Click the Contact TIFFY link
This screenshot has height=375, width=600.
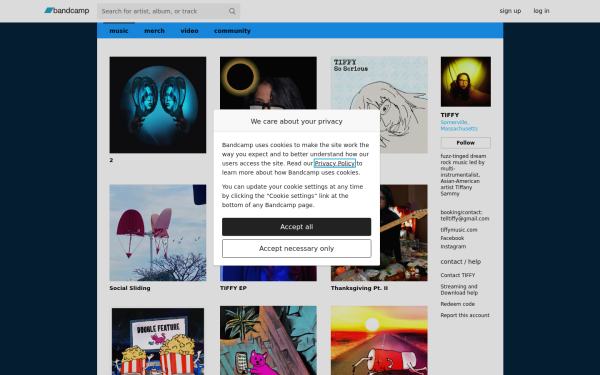click(458, 275)
